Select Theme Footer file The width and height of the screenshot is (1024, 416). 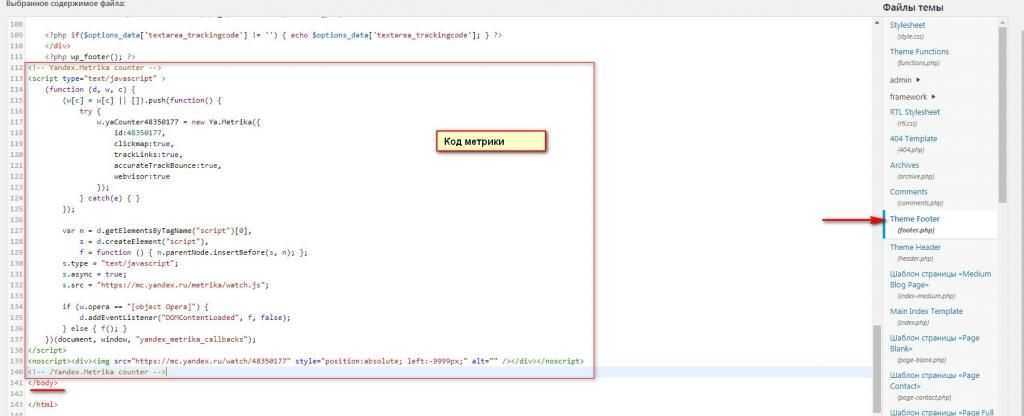[914, 218]
